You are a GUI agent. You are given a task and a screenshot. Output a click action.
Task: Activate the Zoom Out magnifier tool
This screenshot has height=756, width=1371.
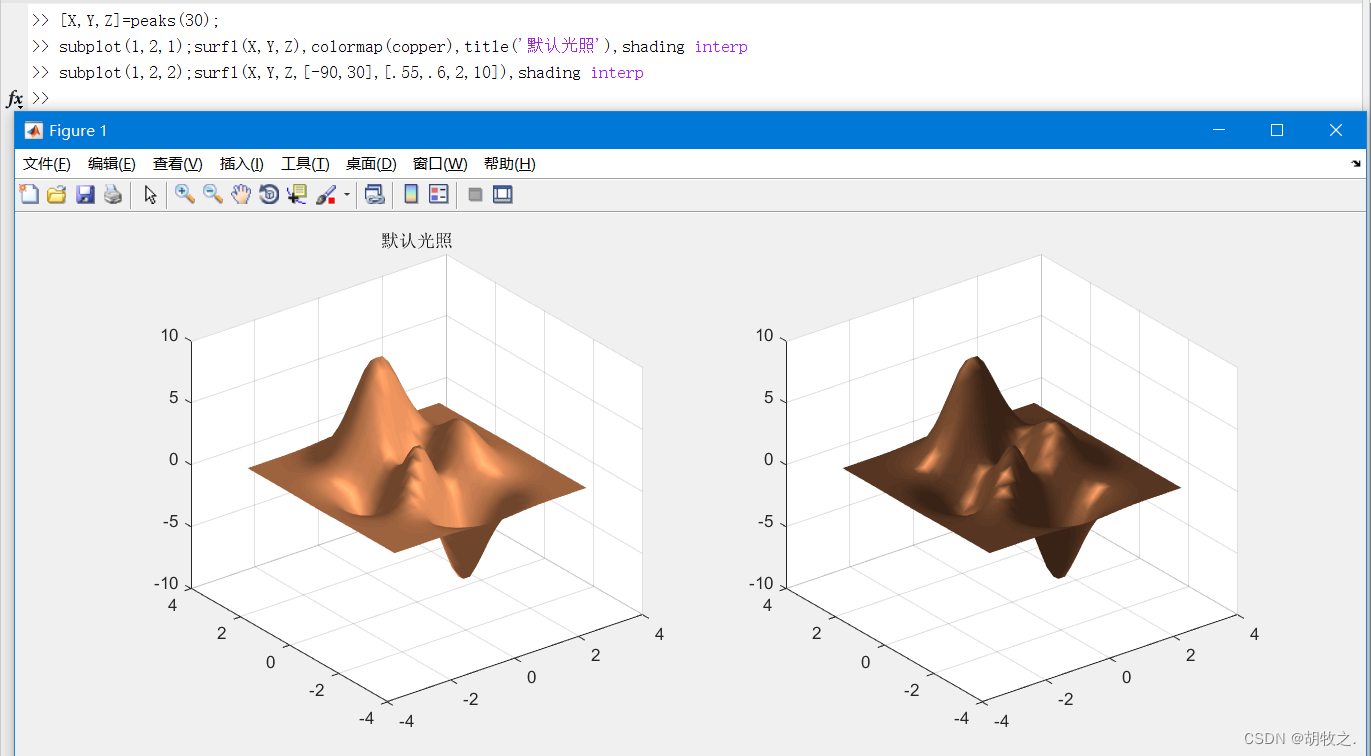(x=213, y=195)
